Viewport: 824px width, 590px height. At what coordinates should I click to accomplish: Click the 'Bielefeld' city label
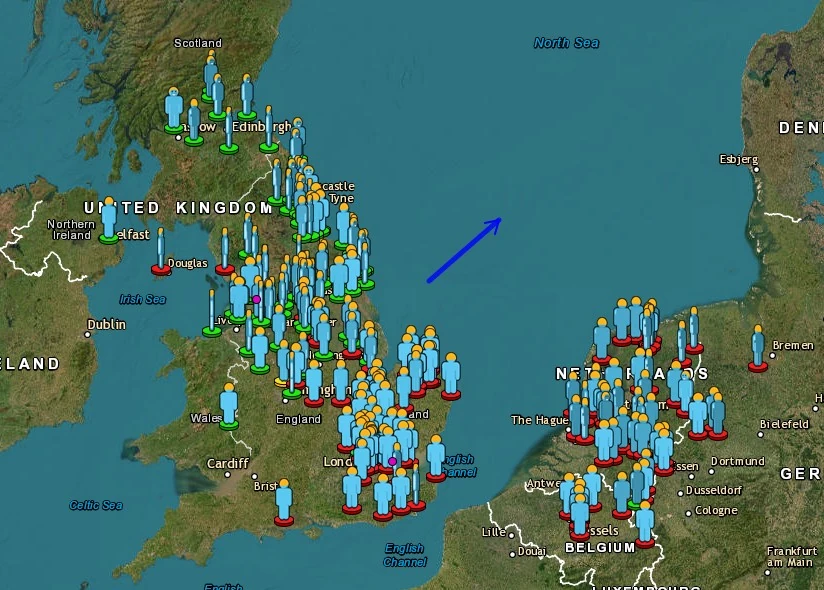[785, 424]
